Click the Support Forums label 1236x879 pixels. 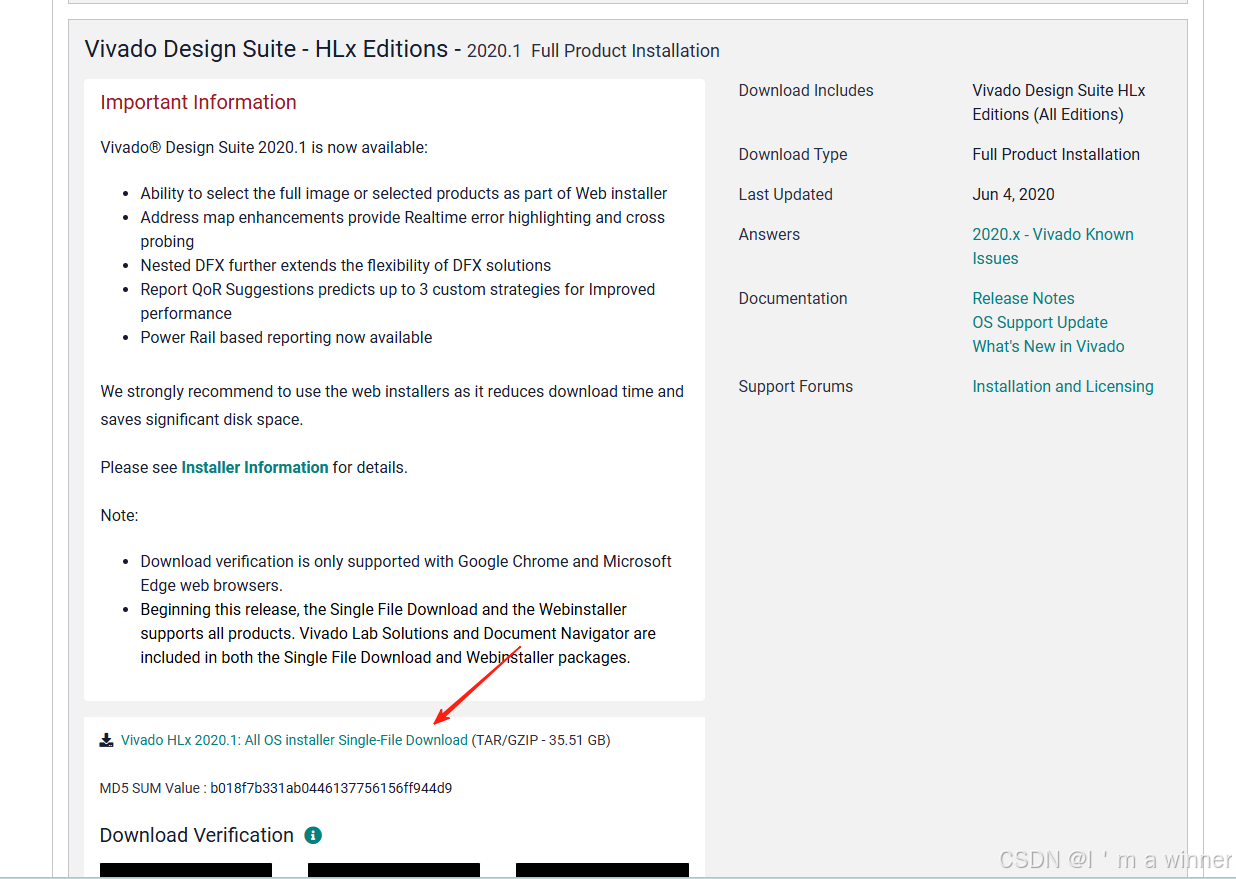click(x=796, y=386)
